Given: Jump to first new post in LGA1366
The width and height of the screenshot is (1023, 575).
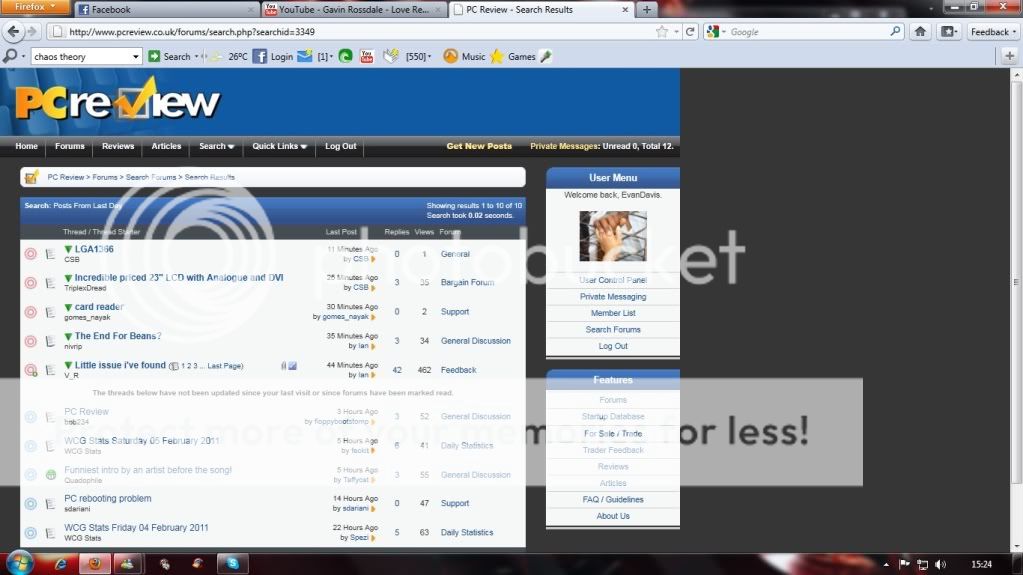Looking at the screenshot, I should coord(68,249).
